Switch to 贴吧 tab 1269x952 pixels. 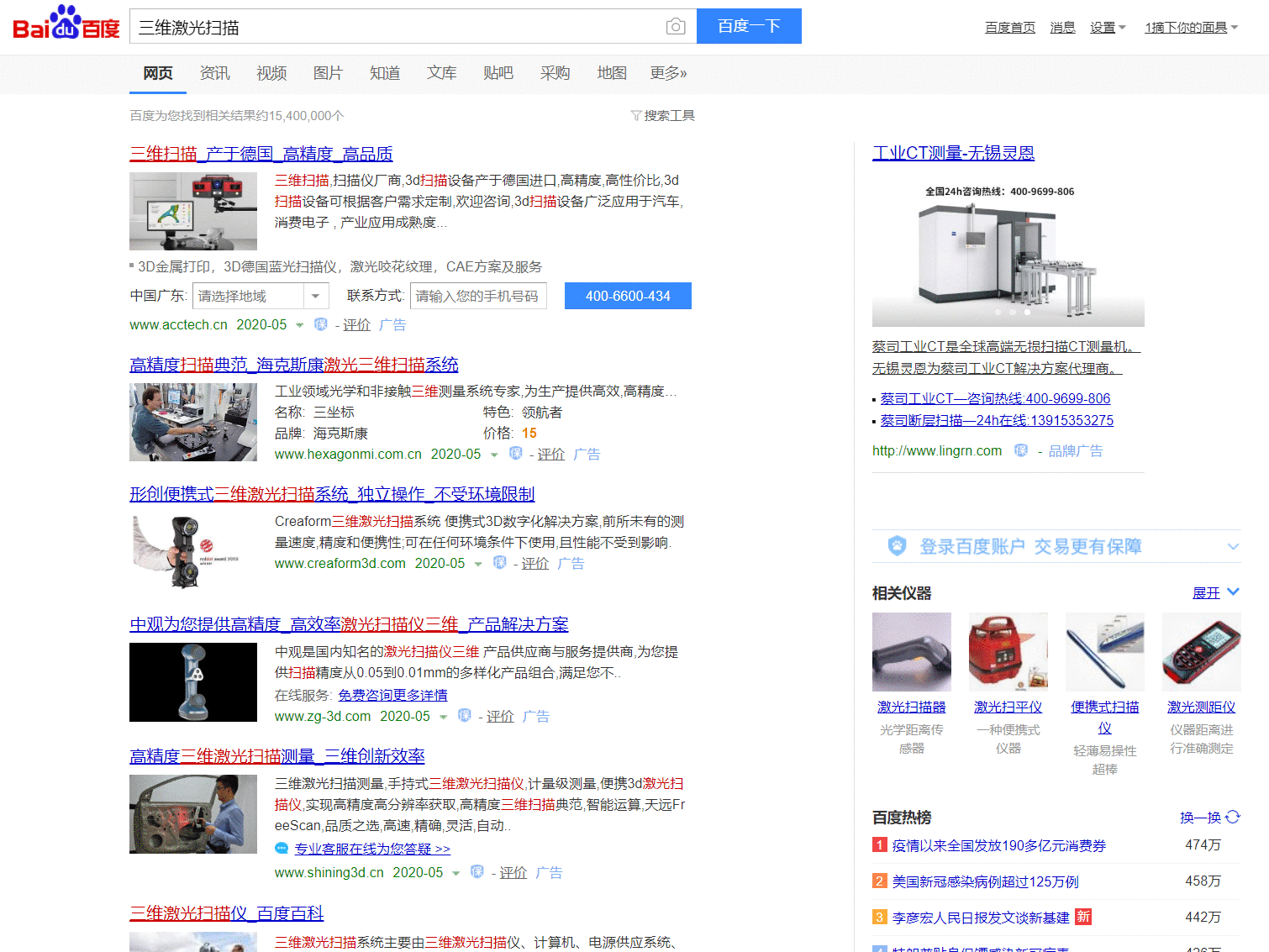(x=498, y=73)
